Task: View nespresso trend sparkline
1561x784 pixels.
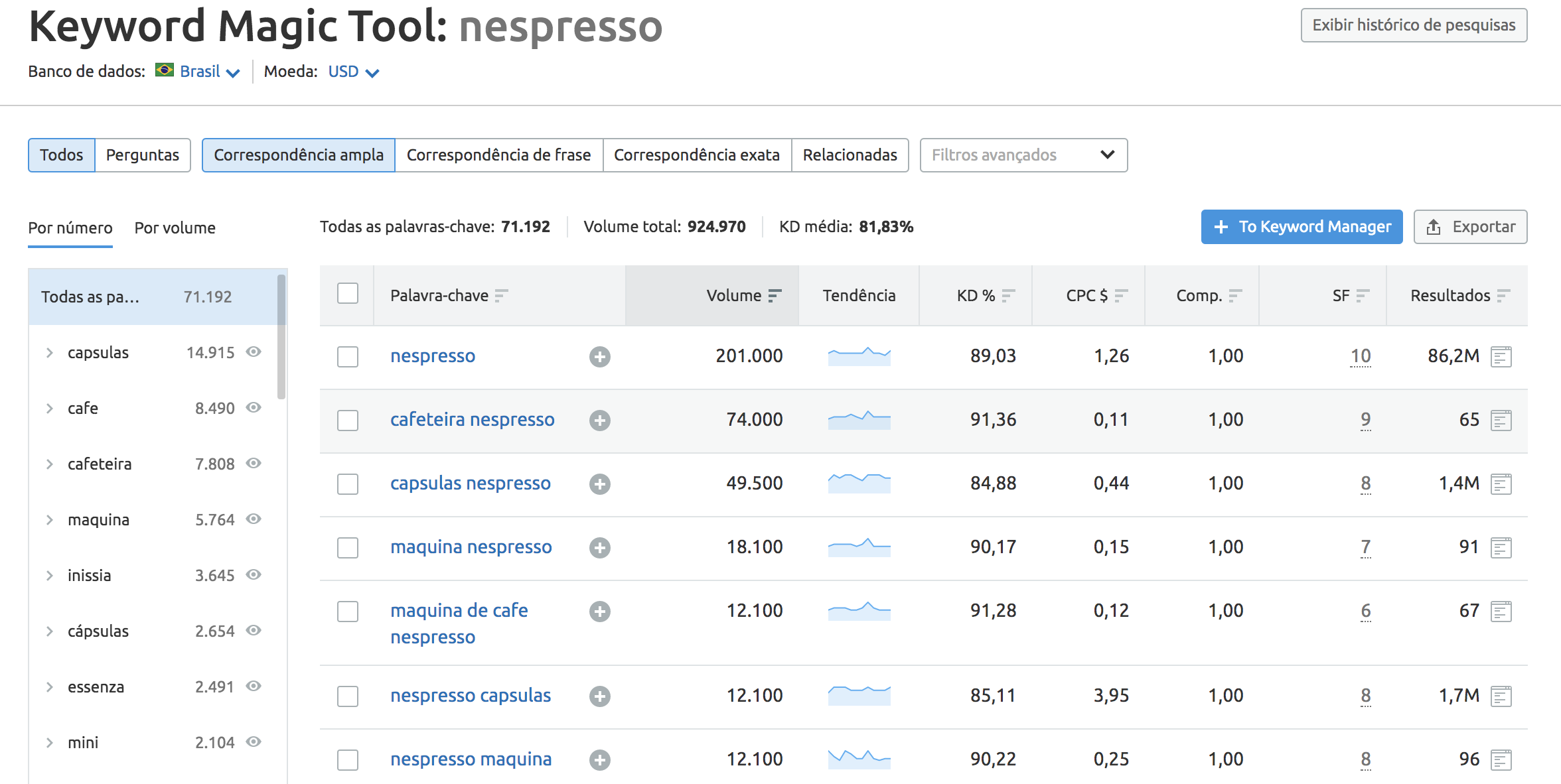Action: pyautogui.click(x=859, y=356)
